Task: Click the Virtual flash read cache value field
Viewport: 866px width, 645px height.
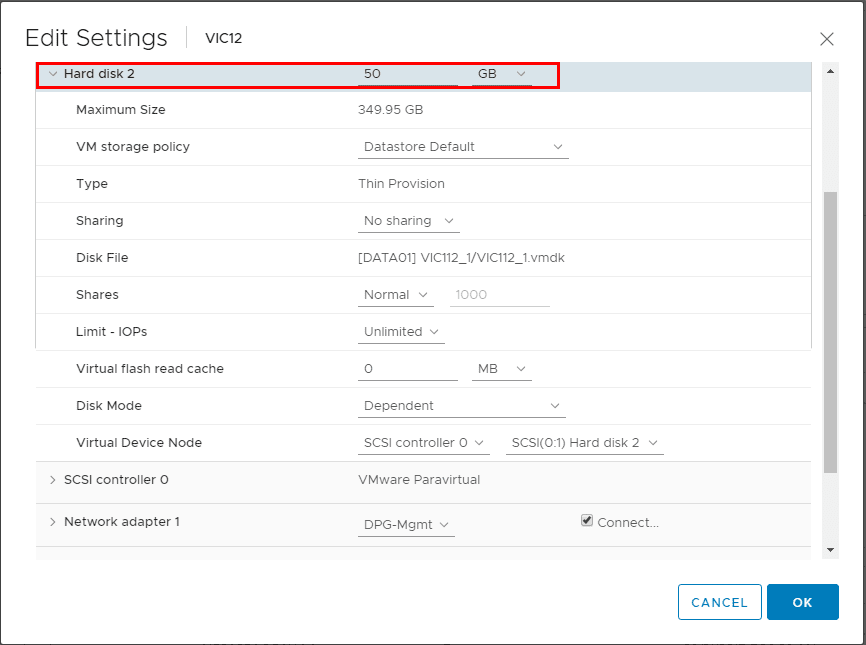Action: [x=407, y=369]
